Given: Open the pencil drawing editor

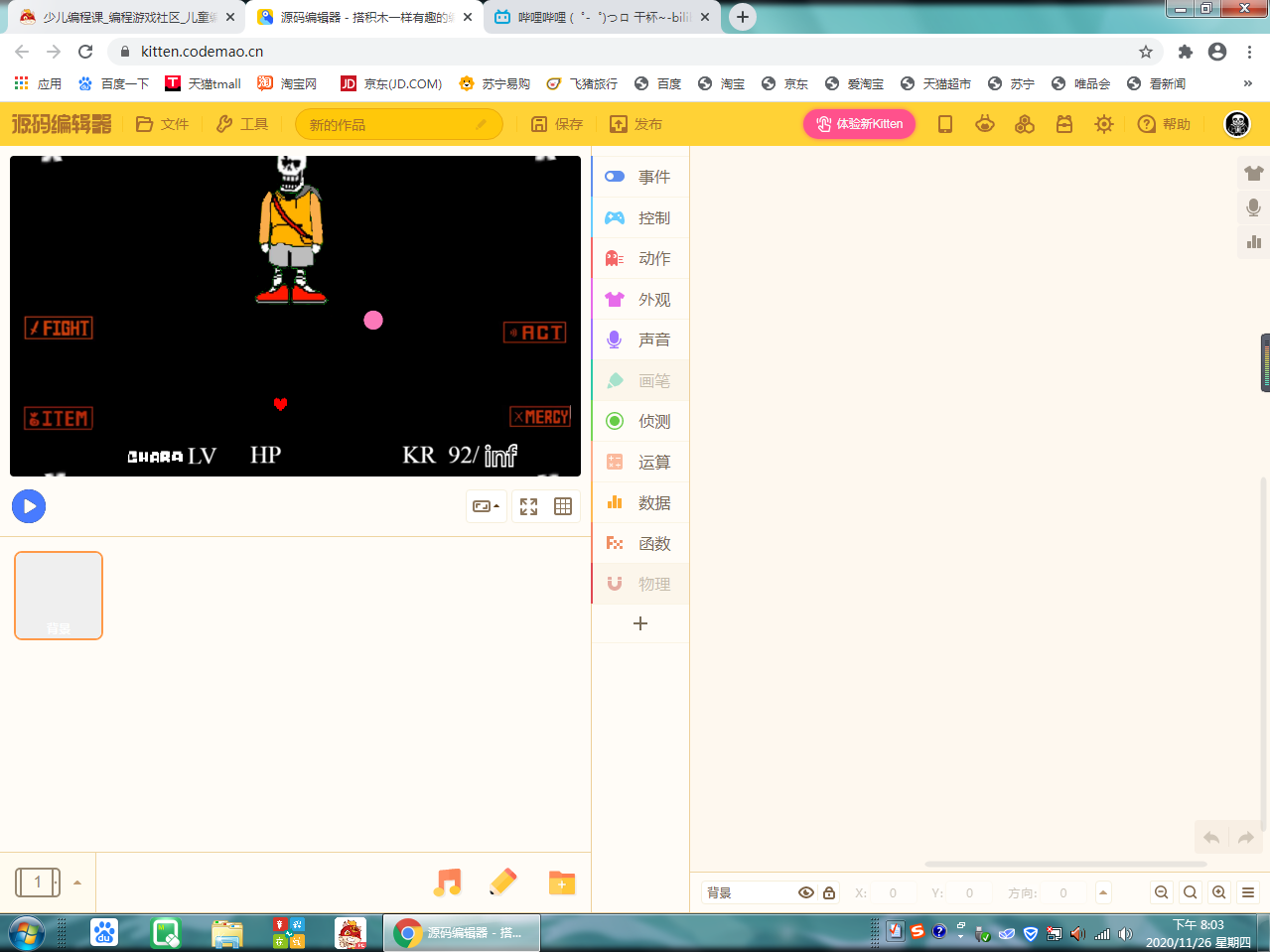Looking at the screenshot, I should [x=503, y=882].
